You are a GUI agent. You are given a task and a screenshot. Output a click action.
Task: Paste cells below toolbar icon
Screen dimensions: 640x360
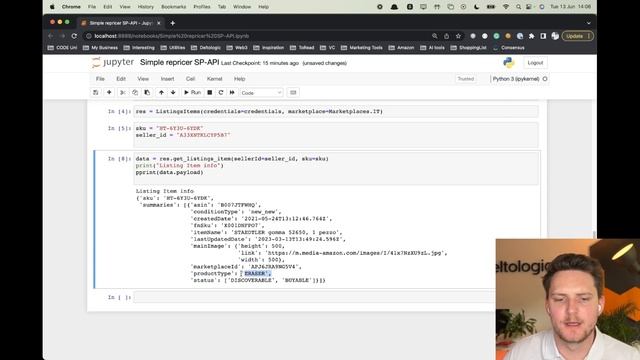tap(147, 93)
